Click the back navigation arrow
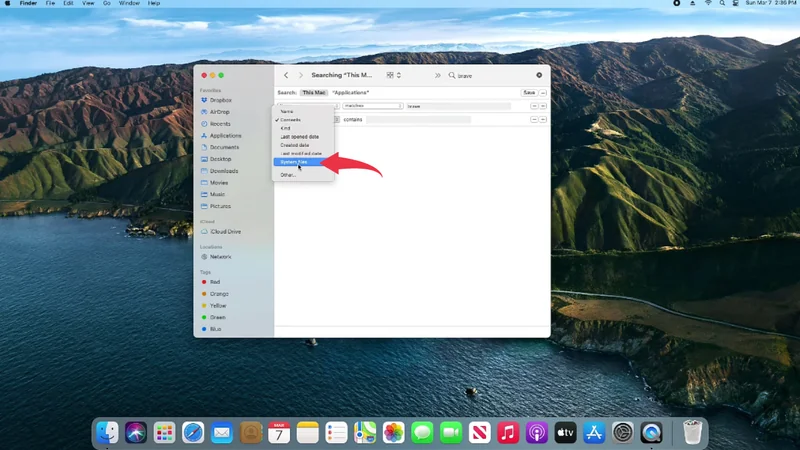The width and height of the screenshot is (800, 450). coord(286,75)
